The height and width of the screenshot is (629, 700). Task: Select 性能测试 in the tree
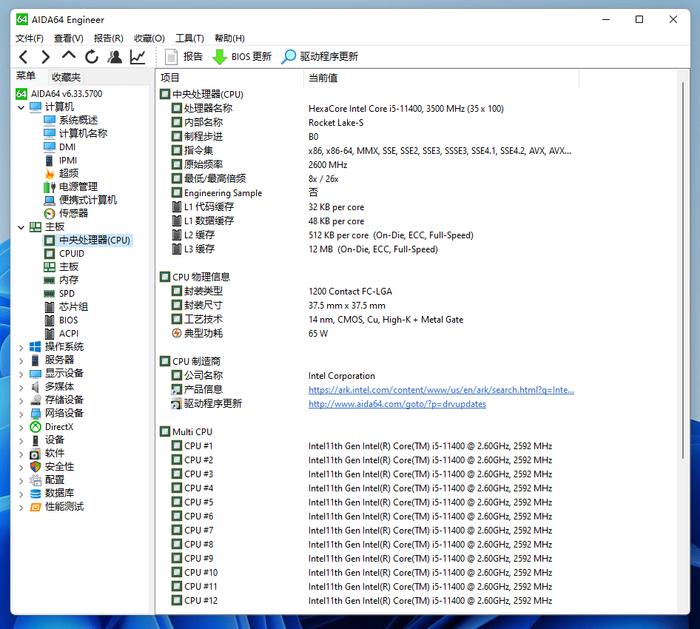57,507
